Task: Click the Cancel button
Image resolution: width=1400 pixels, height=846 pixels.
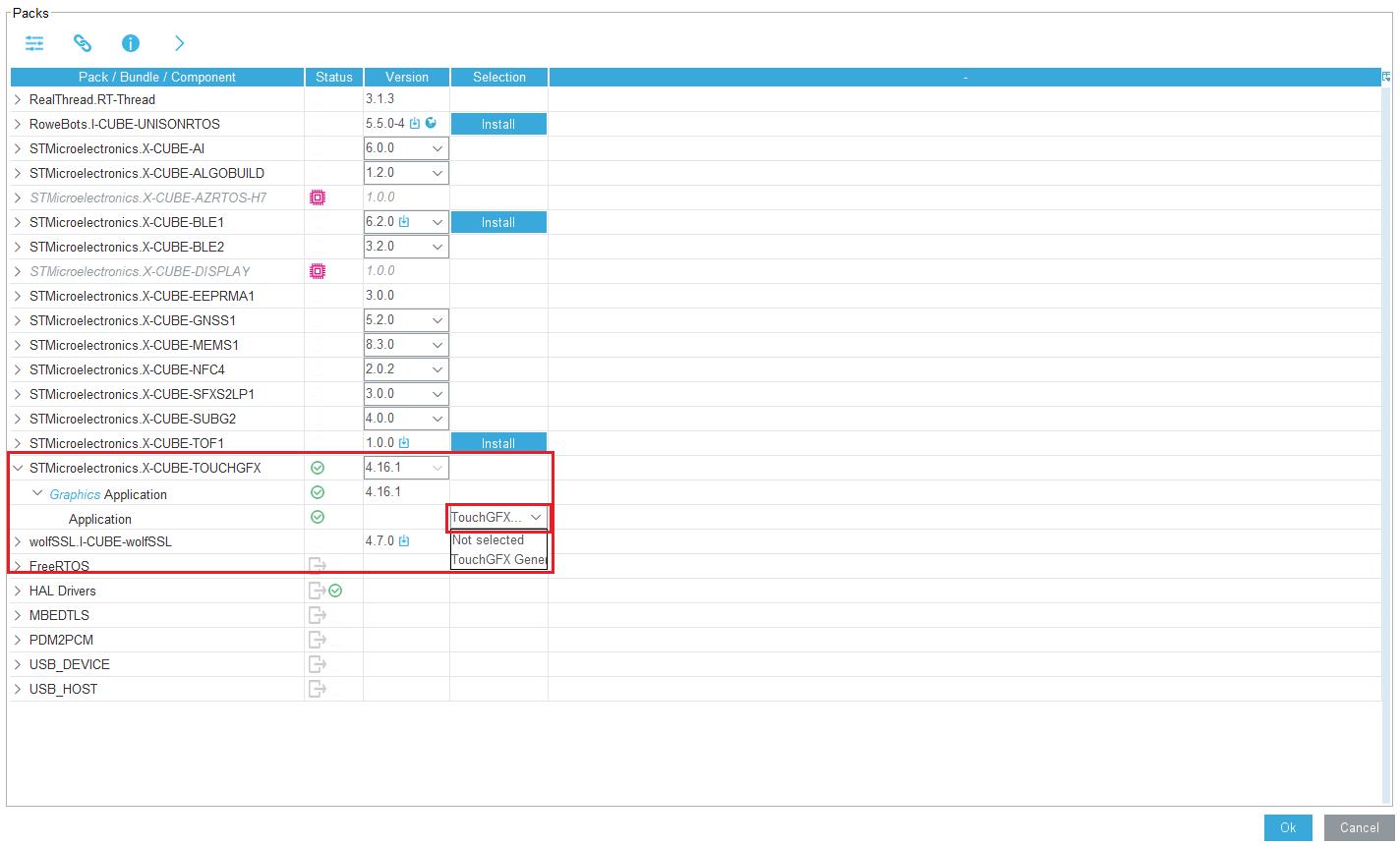Action: (1359, 827)
